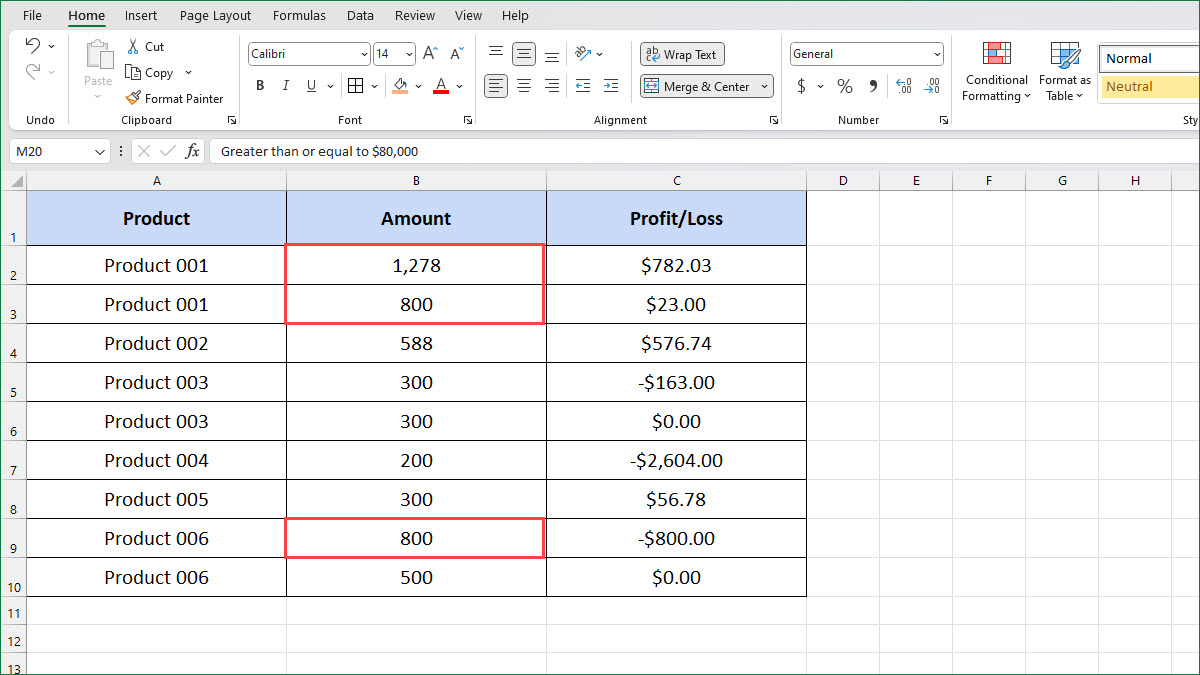This screenshot has width=1200, height=675.
Task: Expand the Name Box dropdown arrow
Action: click(x=99, y=152)
